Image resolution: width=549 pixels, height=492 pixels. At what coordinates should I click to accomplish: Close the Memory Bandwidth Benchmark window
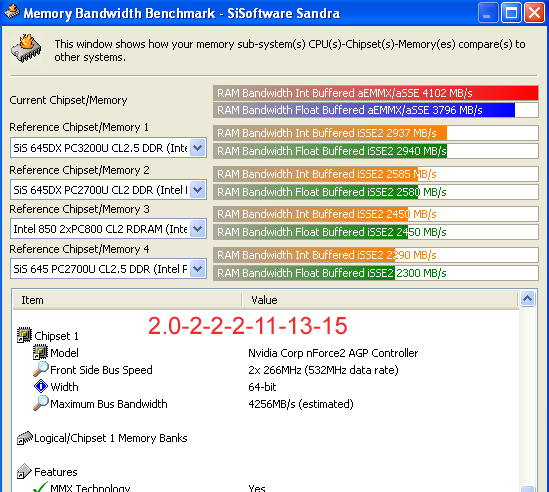click(534, 13)
